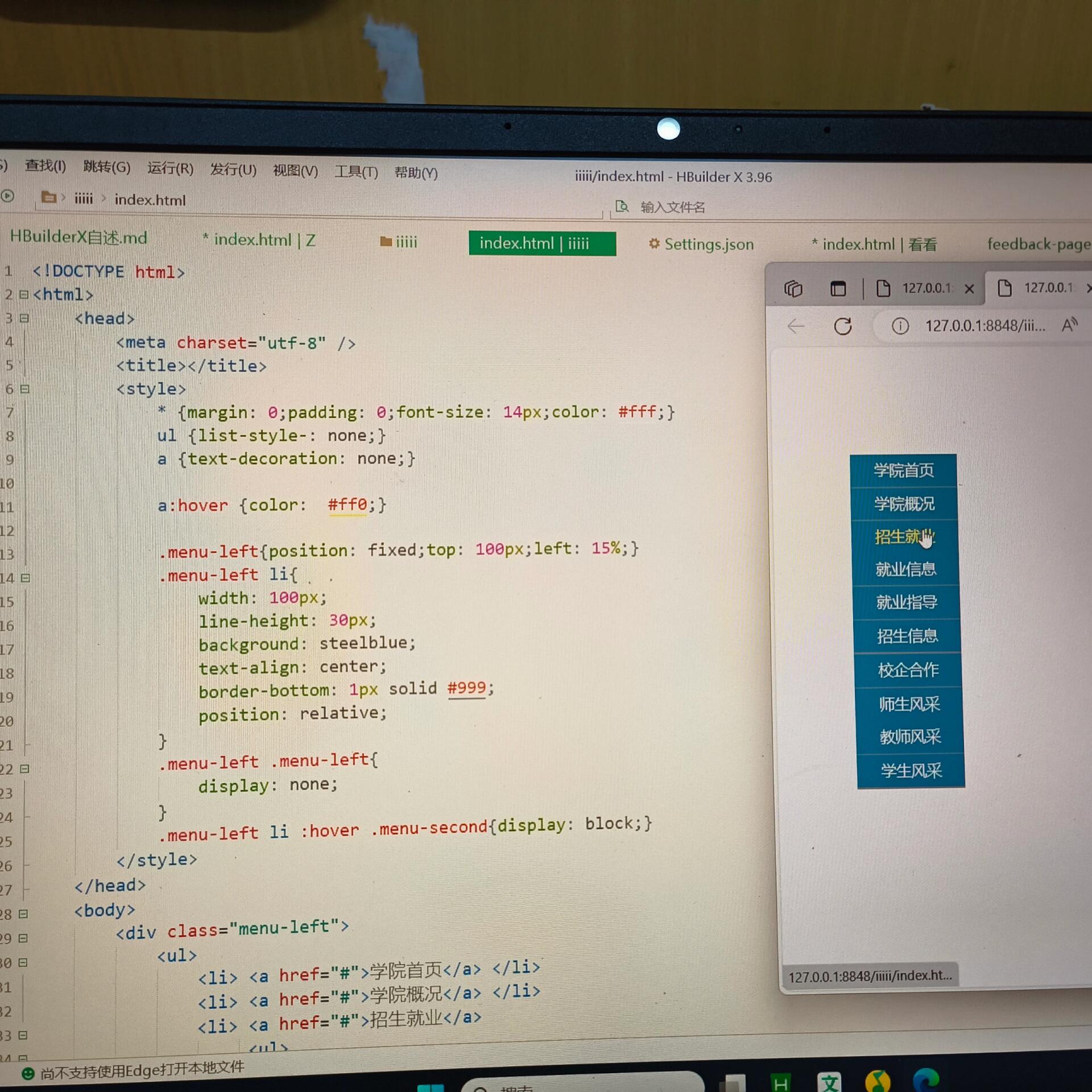This screenshot has width=1092, height=1092.
Task: Click the read aloud icon in address bar
Action: 1069,325
